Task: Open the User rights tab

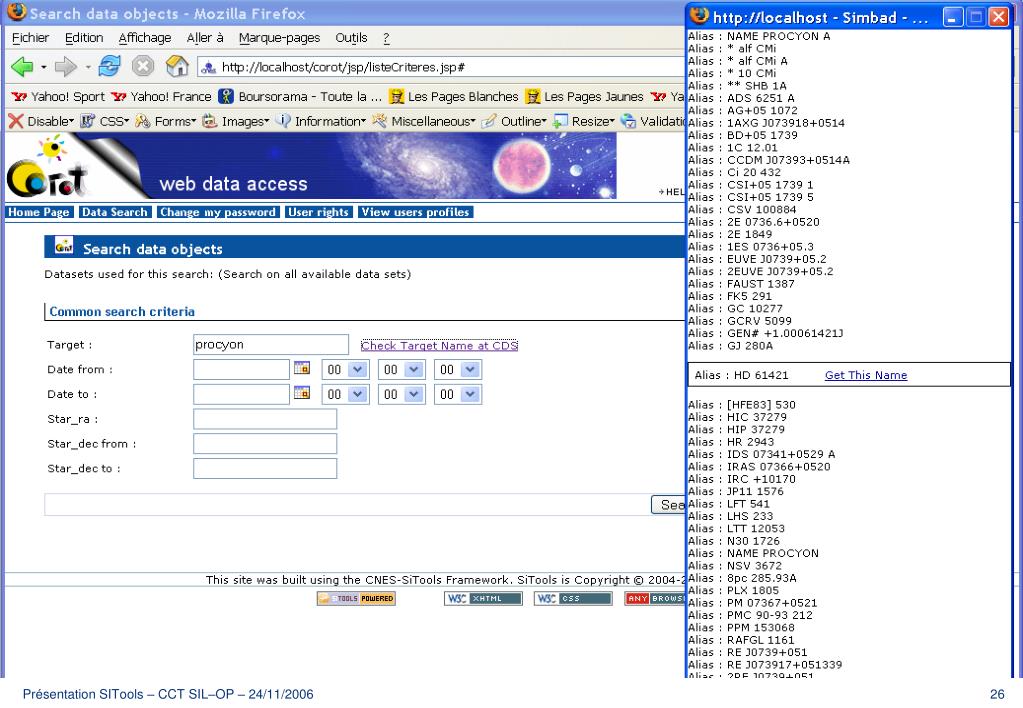Action: coord(318,212)
